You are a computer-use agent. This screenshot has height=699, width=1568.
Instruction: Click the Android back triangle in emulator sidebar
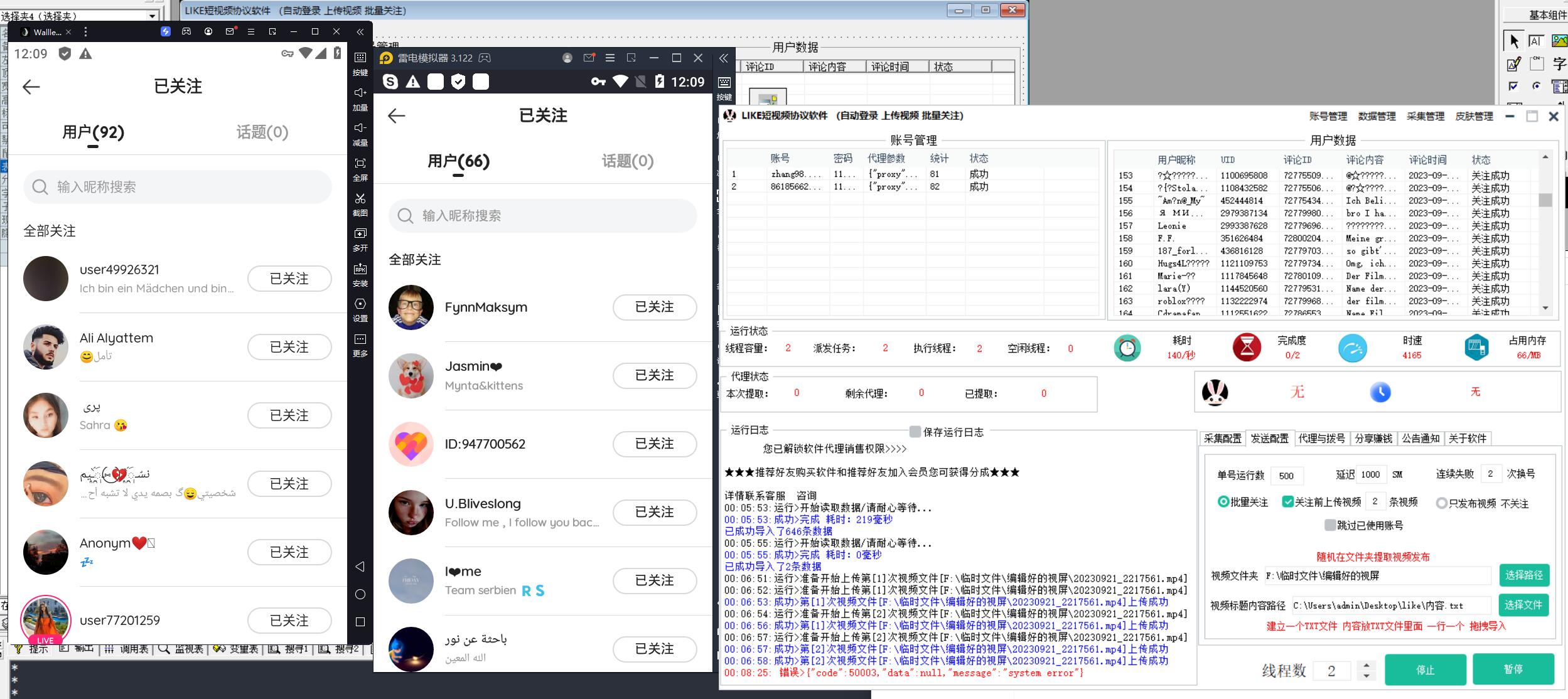tap(360, 567)
